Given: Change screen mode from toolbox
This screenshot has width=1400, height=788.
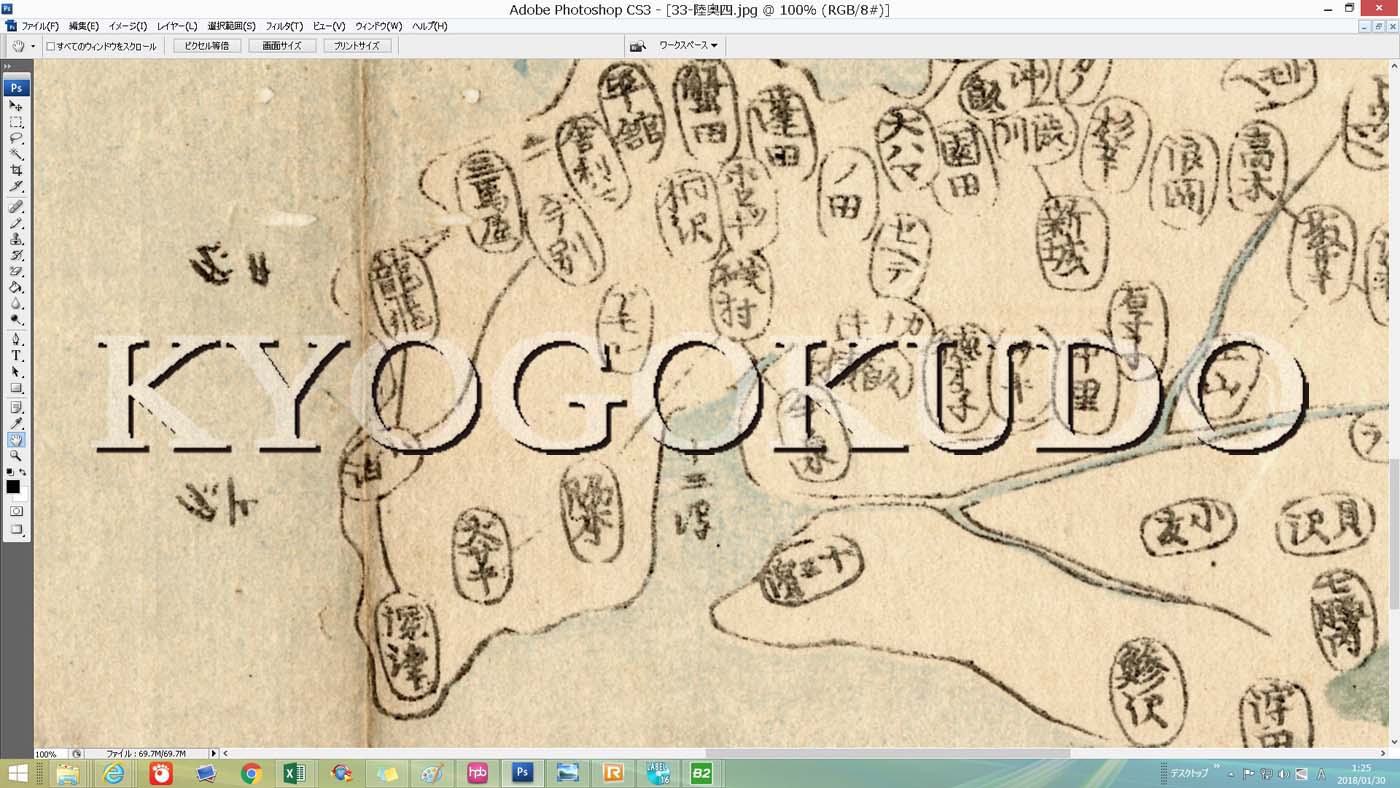Looking at the screenshot, I should 16,530.
